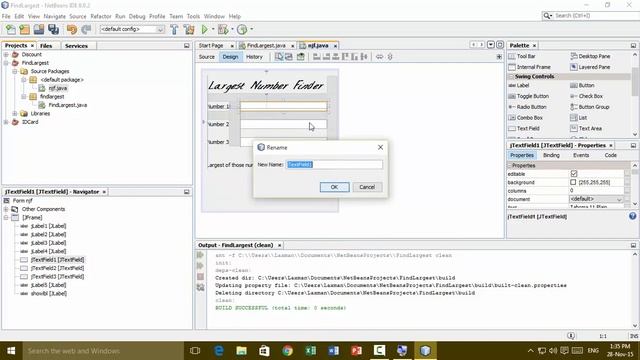Switch to Source view

pyautogui.click(x=207, y=57)
